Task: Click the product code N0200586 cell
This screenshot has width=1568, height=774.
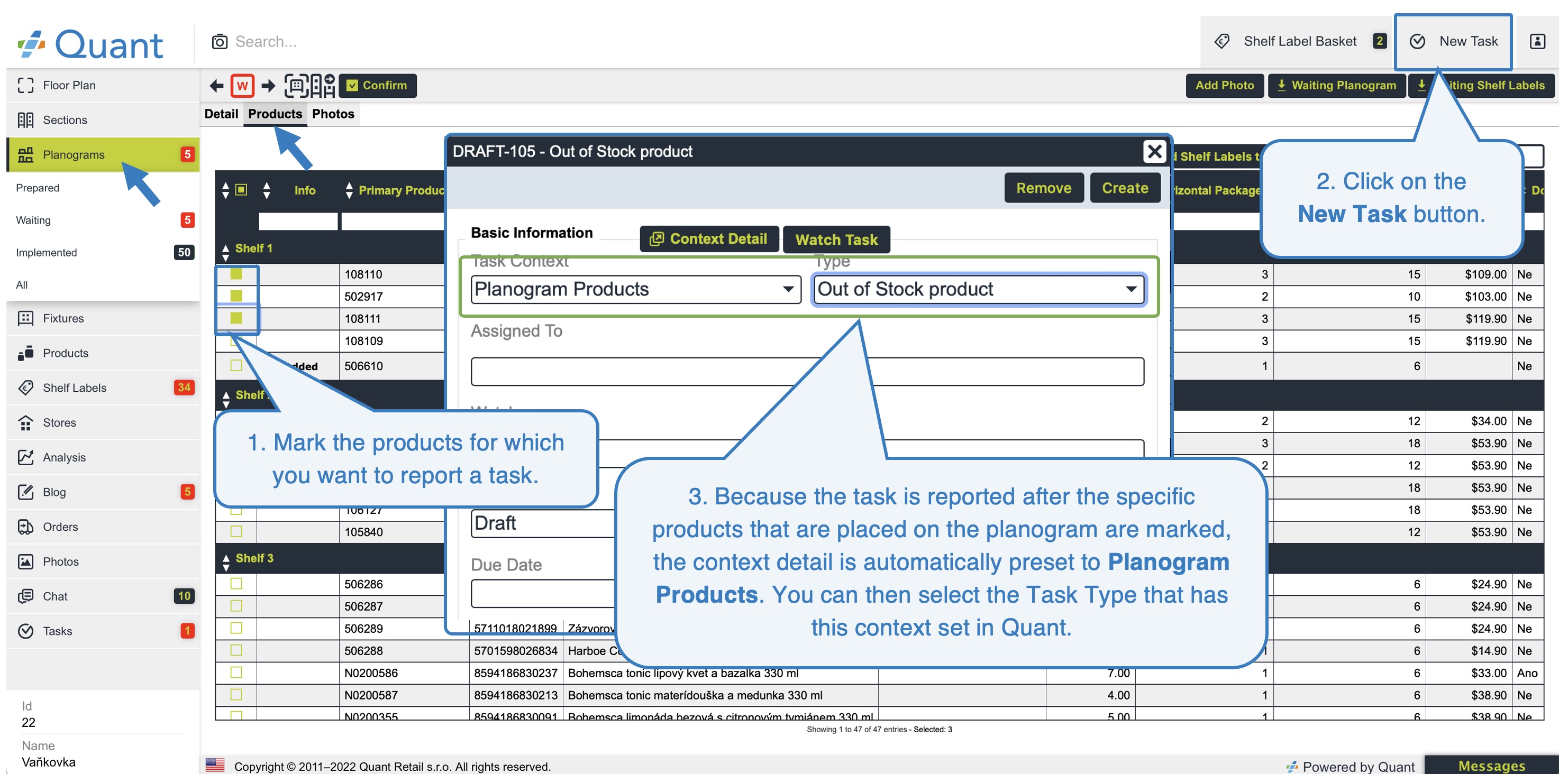Action: pyautogui.click(x=404, y=673)
